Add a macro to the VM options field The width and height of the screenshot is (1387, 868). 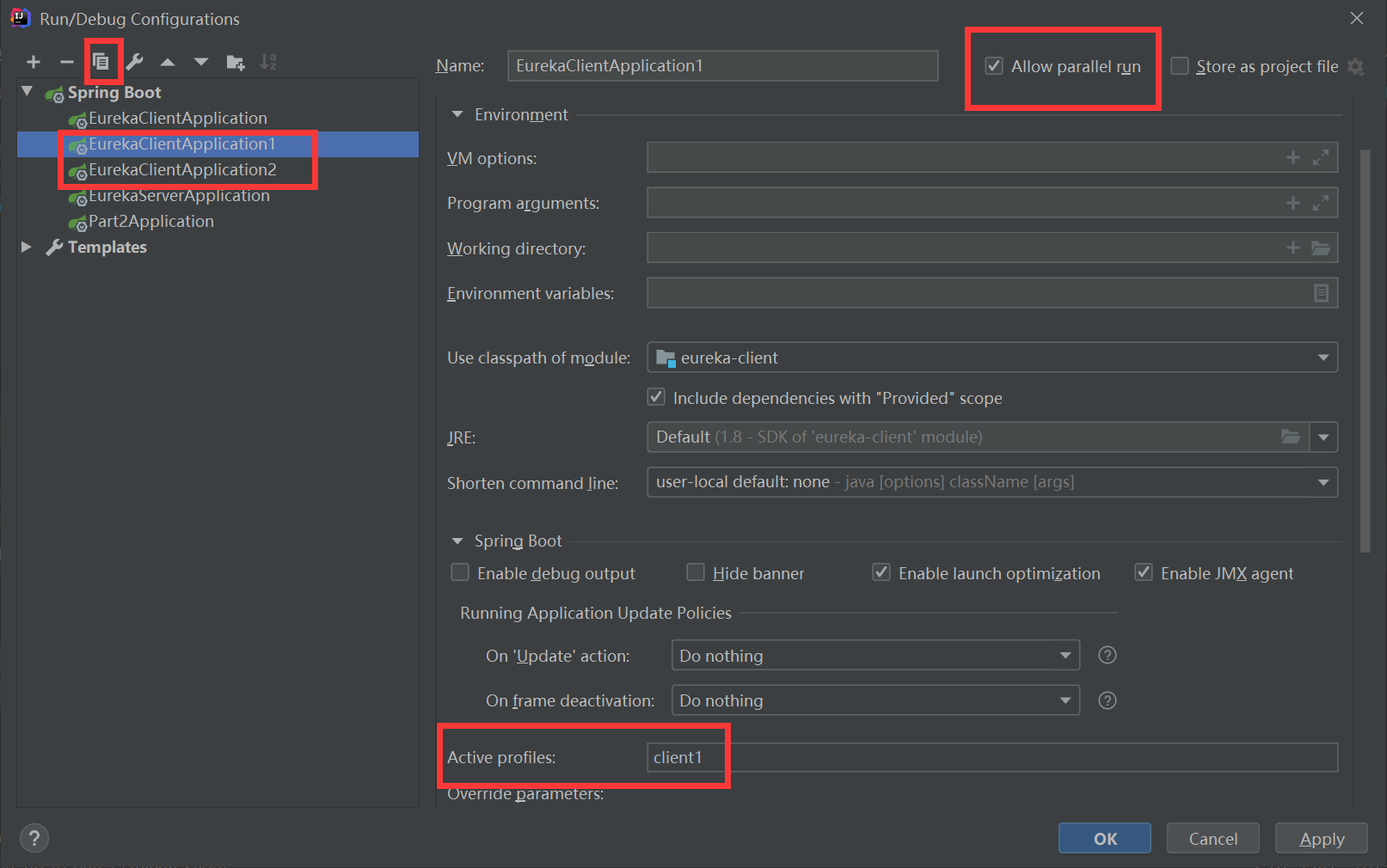point(1293,157)
